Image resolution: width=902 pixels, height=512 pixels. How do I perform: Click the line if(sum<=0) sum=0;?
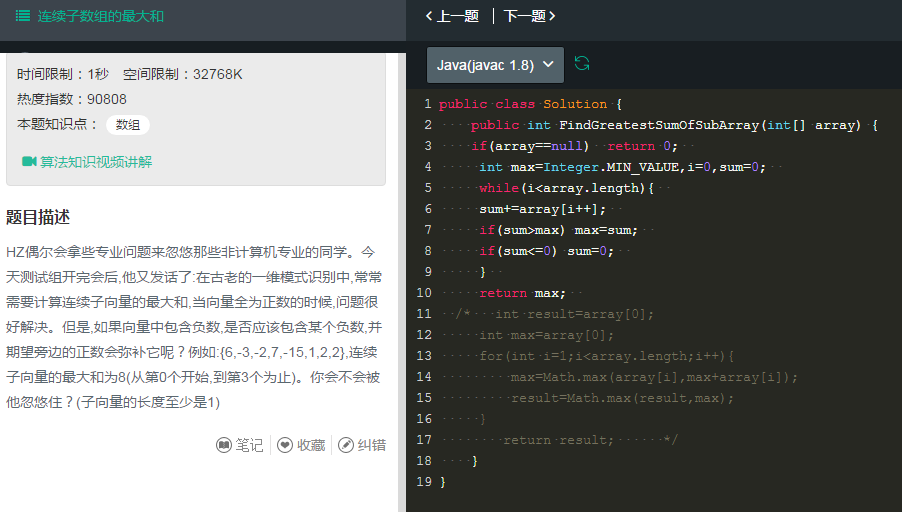point(546,251)
